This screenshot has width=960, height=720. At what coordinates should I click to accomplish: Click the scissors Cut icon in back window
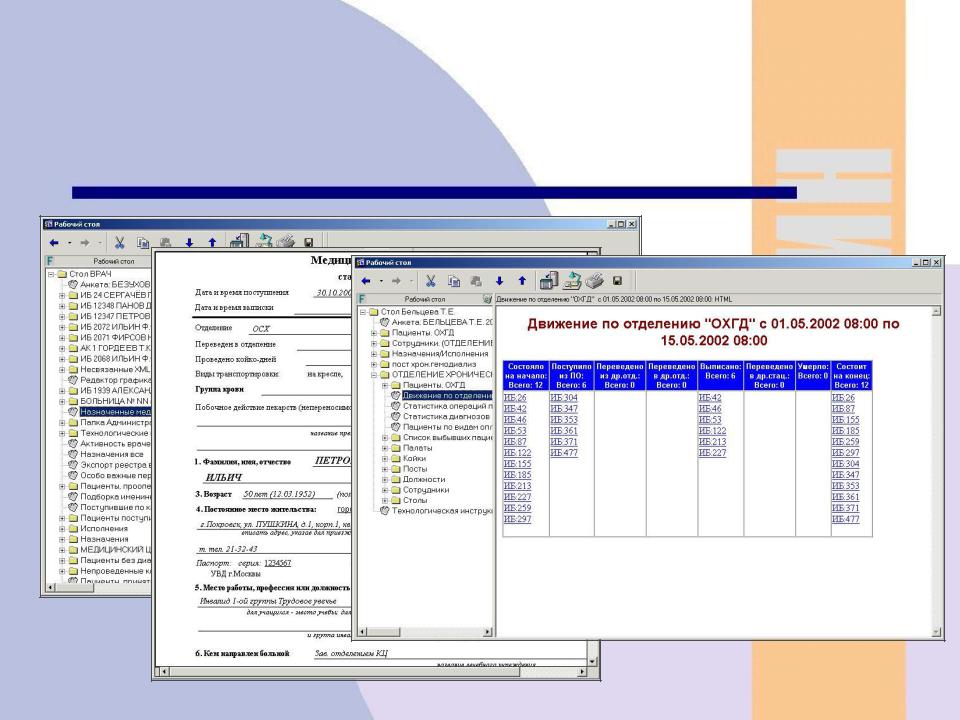pyautogui.click(x=119, y=243)
